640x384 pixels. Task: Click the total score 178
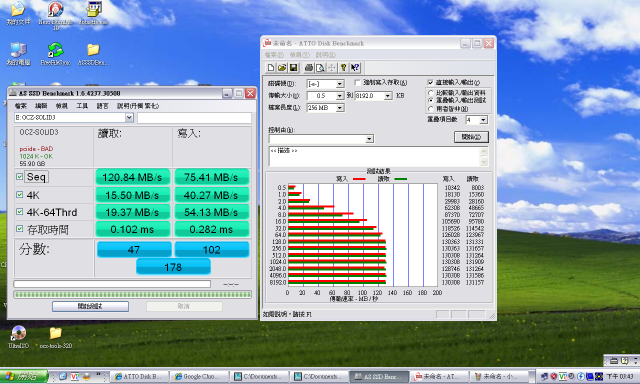click(173, 267)
